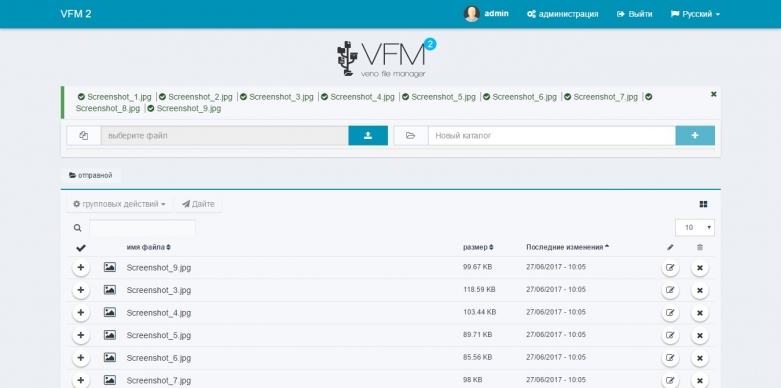Click the admin avatar picture
Viewport: 781px width, 388px height.
[471, 14]
